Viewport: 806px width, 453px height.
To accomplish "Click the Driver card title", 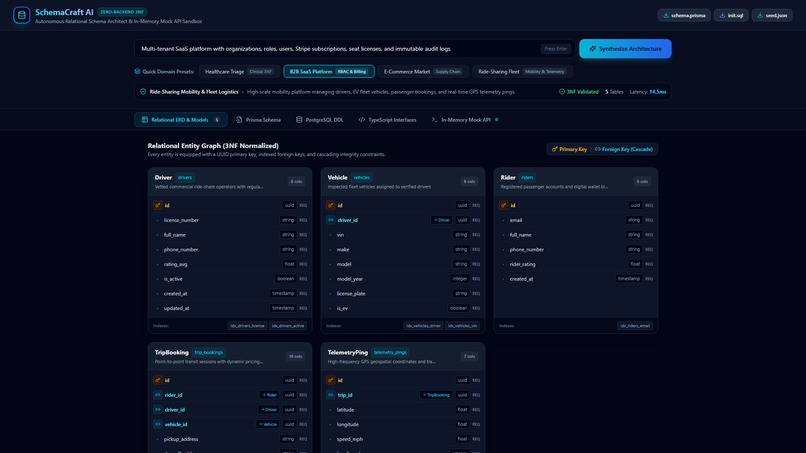I will (163, 177).
